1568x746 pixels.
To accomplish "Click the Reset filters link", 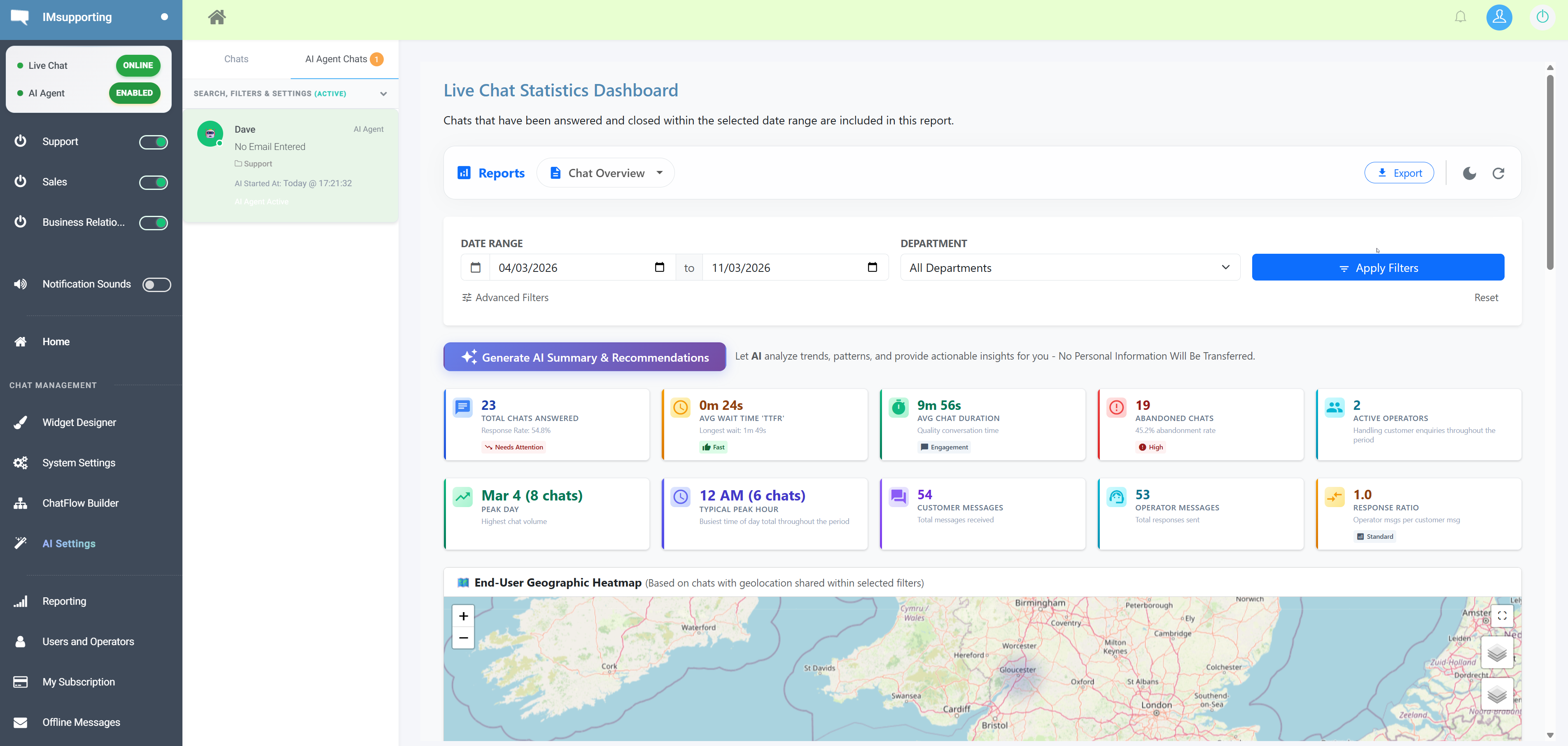I will tap(1486, 297).
